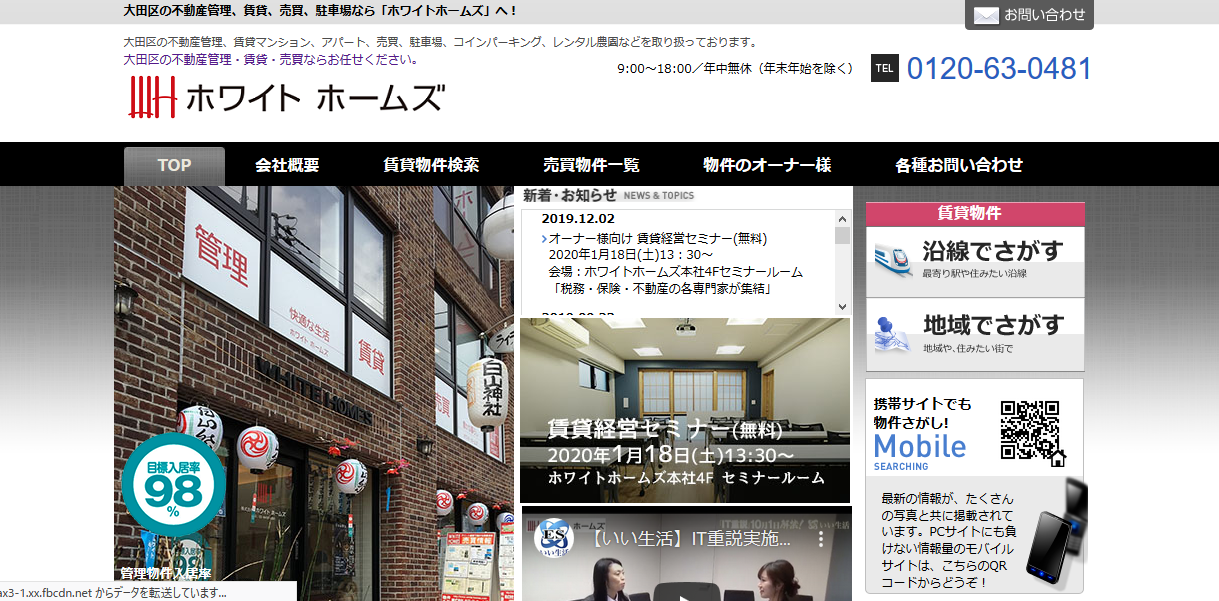
Task: Click the QR code for the mobile site
Action: click(x=1029, y=429)
